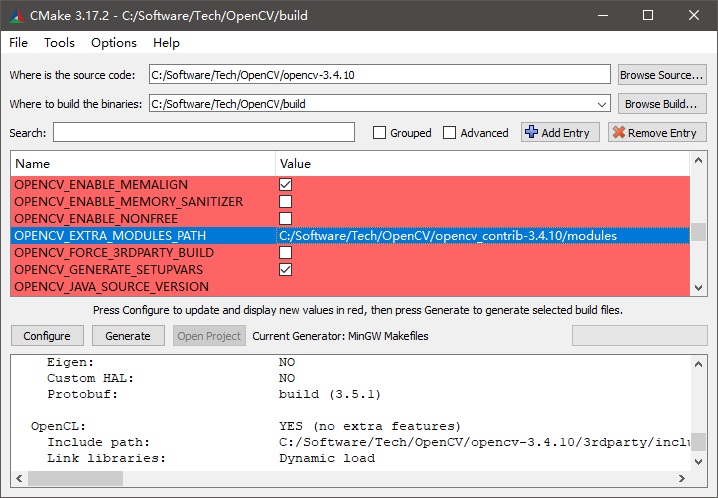Uncheck OPENCV_ENABLE_MEMALIGN checkbox
The width and height of the screenshot is (718, 498).
click(285, 184)
